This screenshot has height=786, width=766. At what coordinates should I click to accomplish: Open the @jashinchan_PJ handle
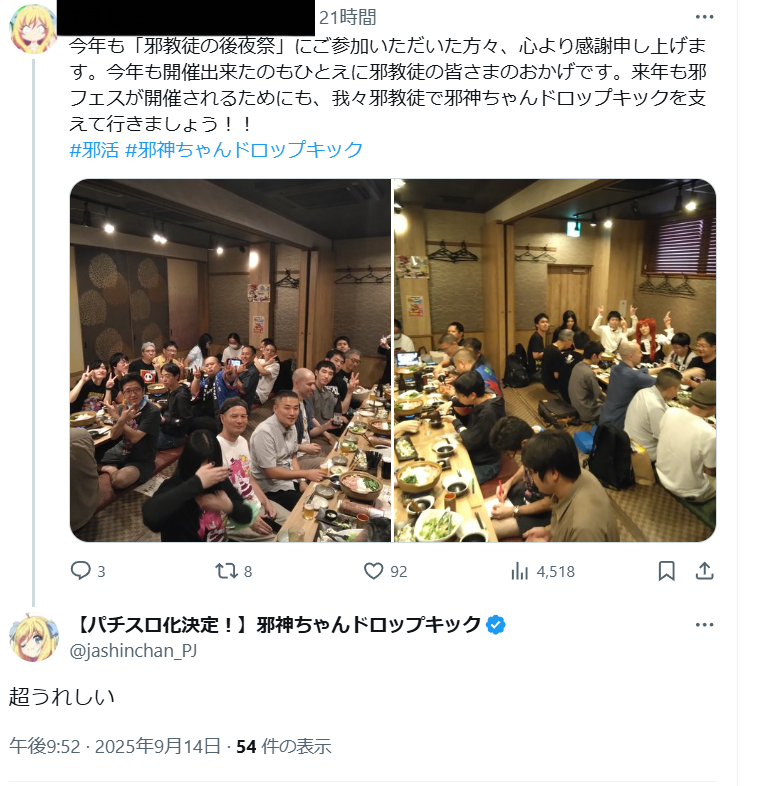tap(133, 651)
